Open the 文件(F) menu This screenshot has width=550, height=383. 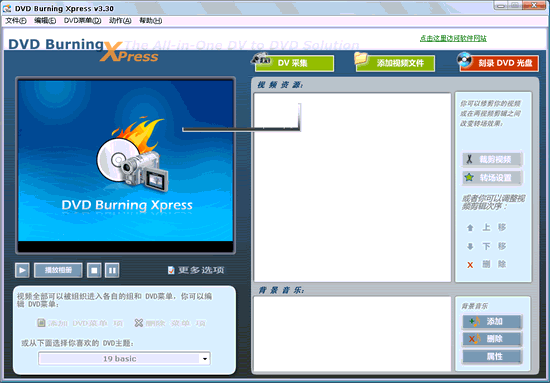click(x=16, y=21)
